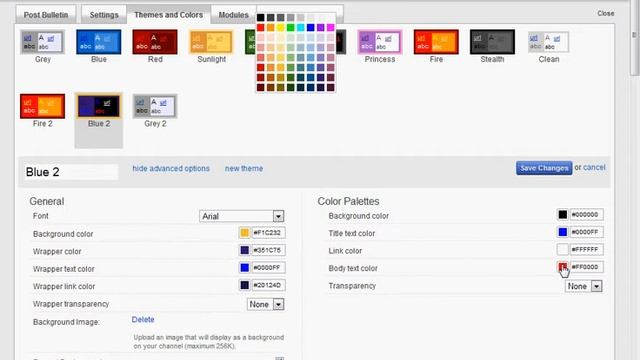640x360 pixels.
Task: Open the Modules tab
Action: [x=233, y=15]
